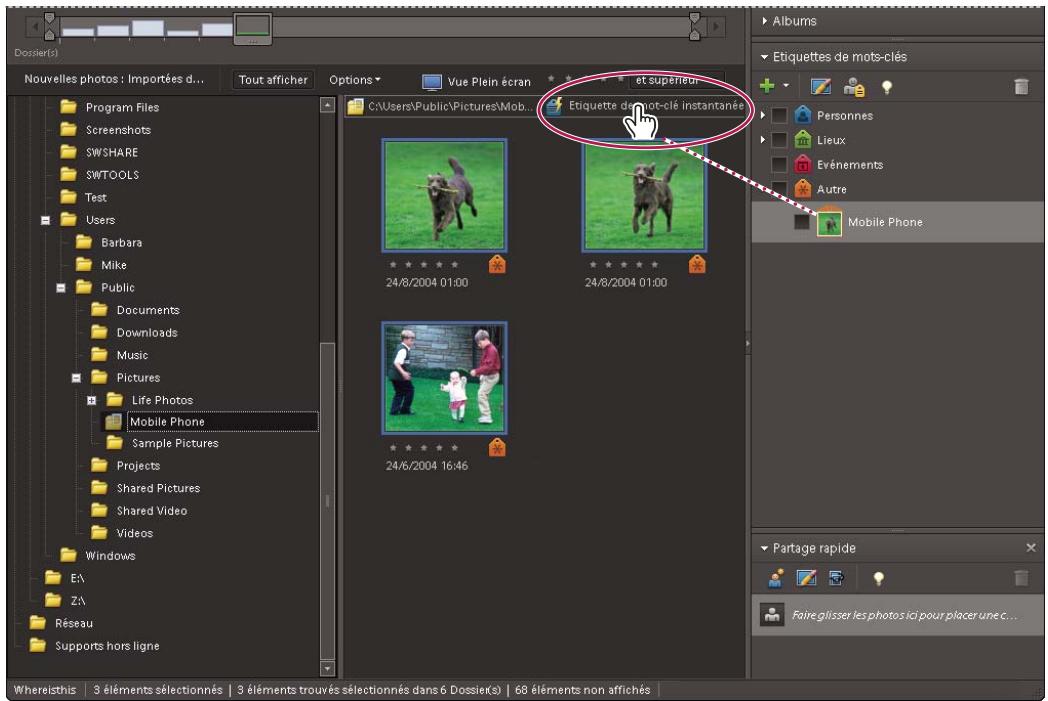Check the Personnes keyword tag checkbox
Image resolution: width=1048 pixels, height=701 pixels.
779,116
